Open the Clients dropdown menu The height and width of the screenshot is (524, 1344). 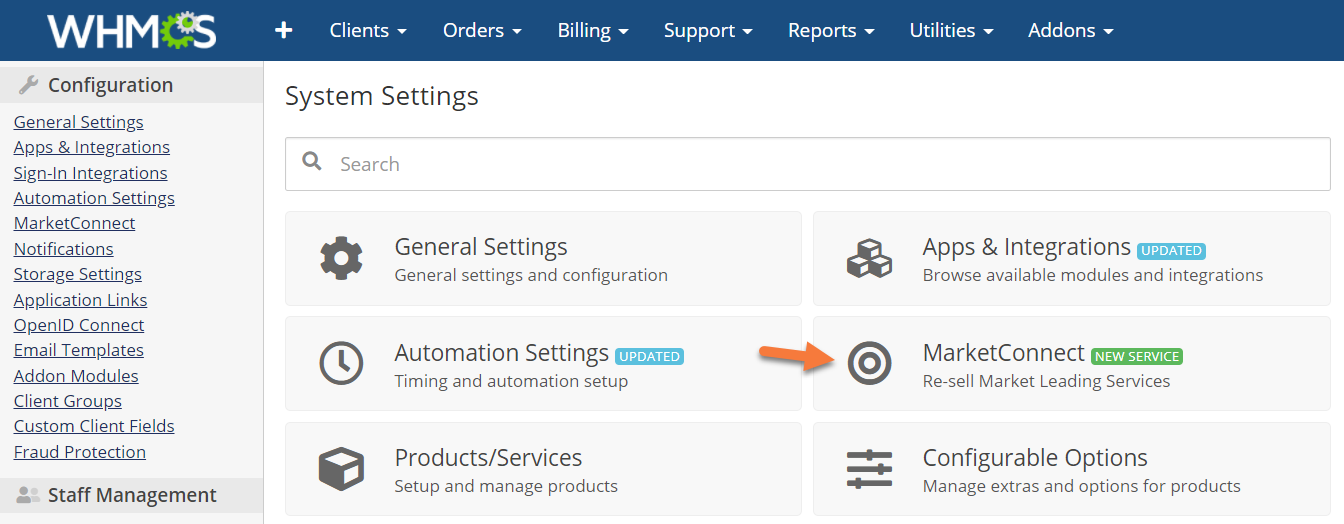pyautogui.click(x=368, y=31)
